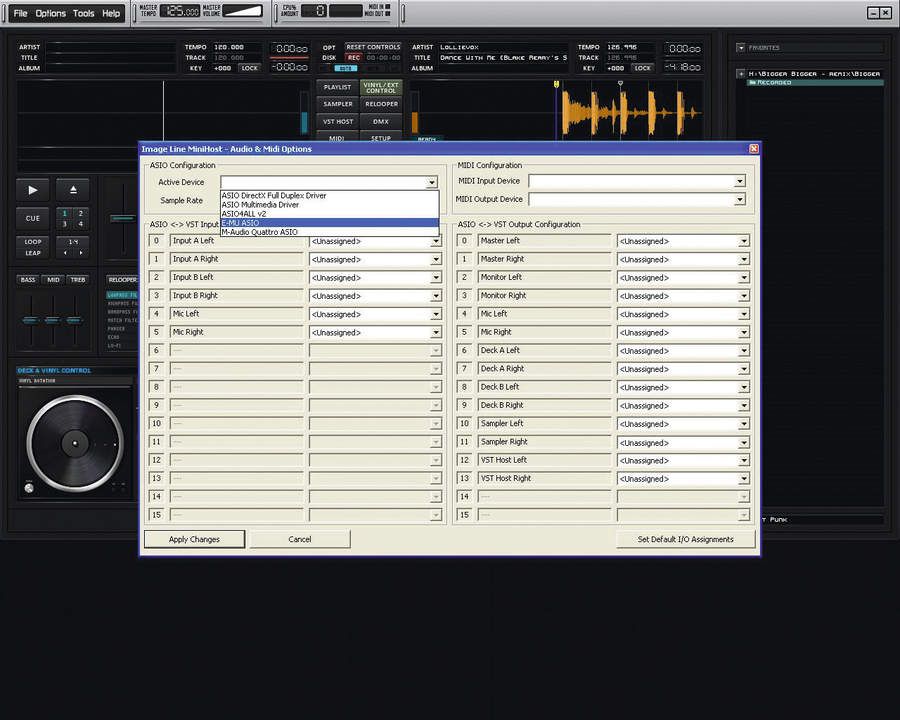
Task: Toggle the VINYL / EXT CONTROL button
Action: 381,88
